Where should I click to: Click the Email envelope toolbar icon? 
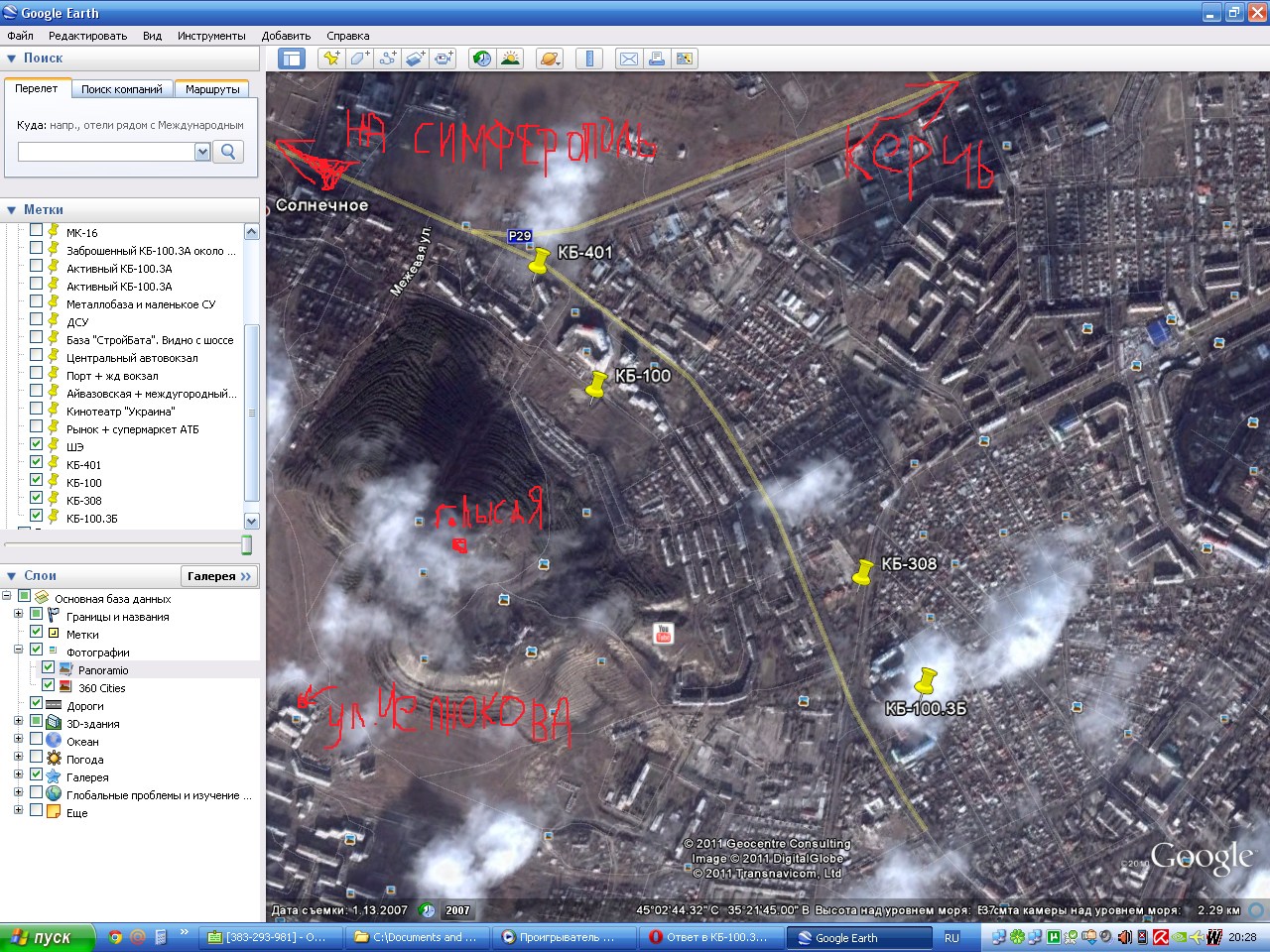pyautogui.click(x=629, y=59)
